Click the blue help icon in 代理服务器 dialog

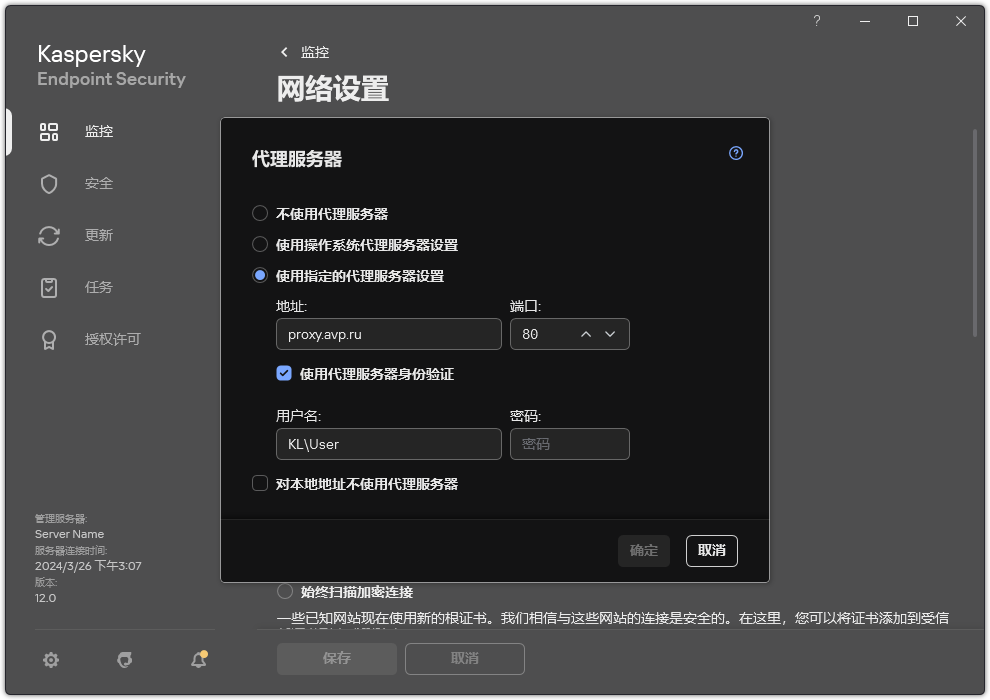click(735, 153)
